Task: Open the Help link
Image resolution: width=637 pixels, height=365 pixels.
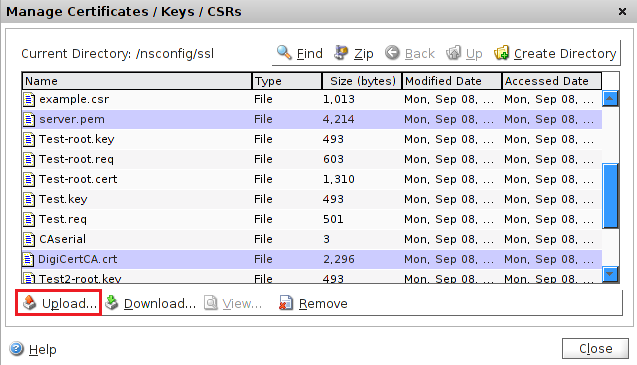Action: [x=42, y=350]
